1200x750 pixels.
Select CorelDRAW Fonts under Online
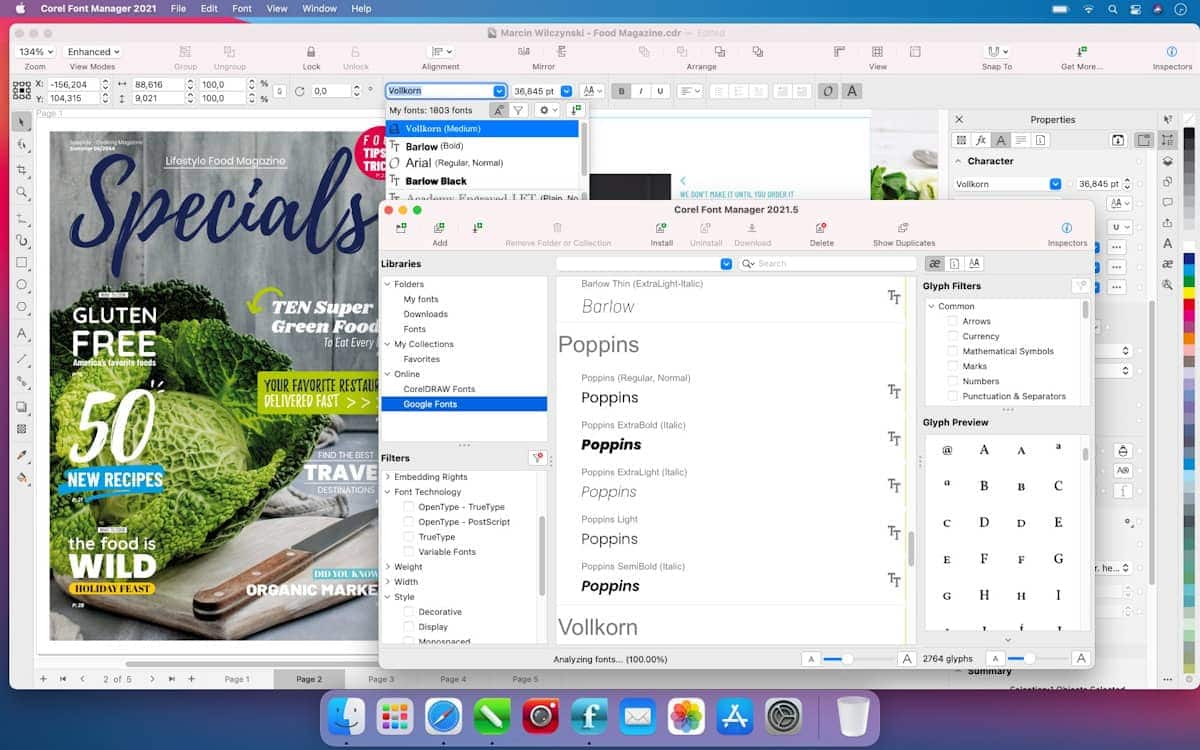tap(439, 389)
